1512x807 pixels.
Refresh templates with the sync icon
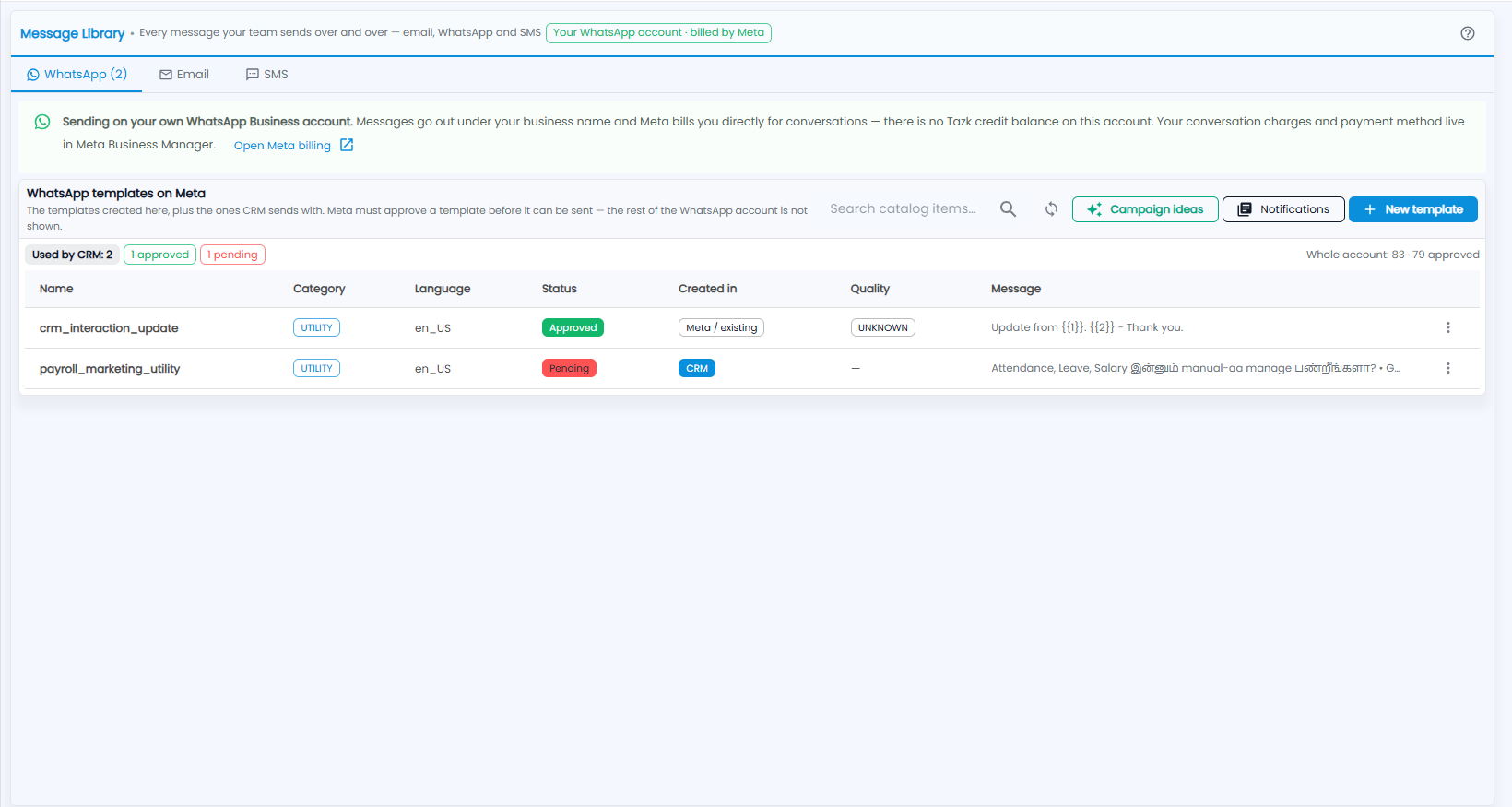point(1051,209)
